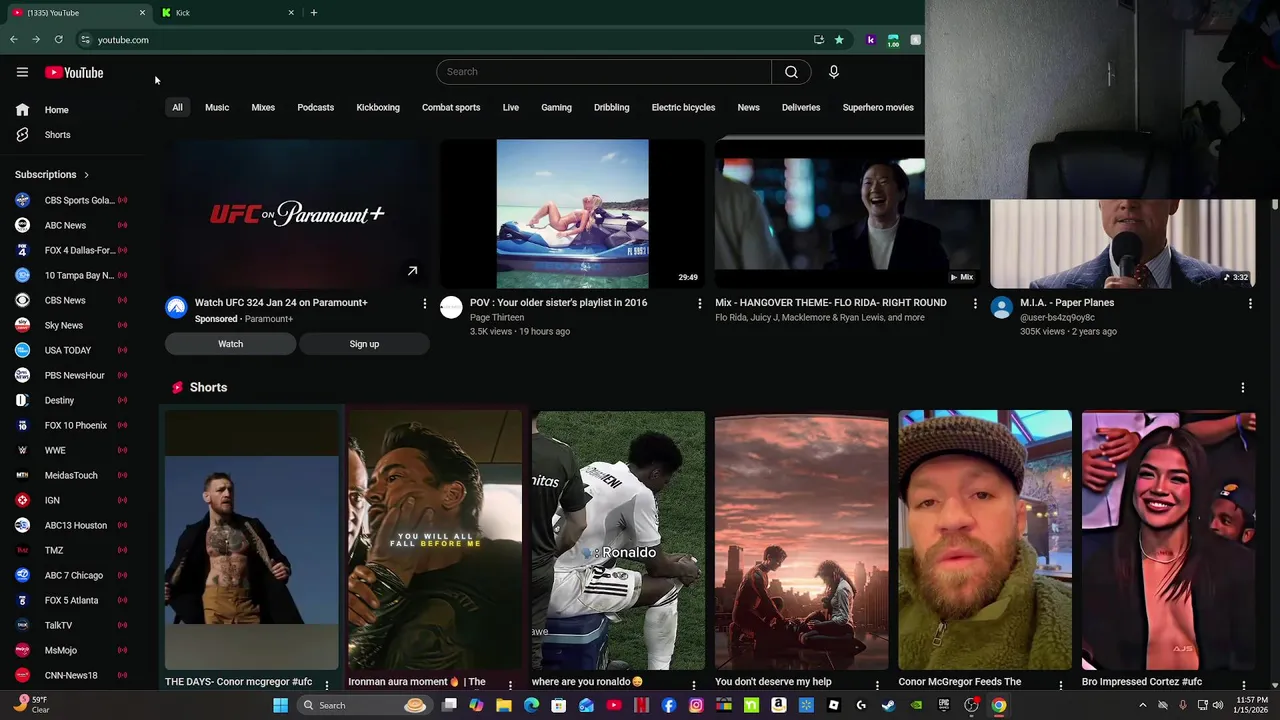
Task: Open the purple K browser extension
Action: point(870,40)
